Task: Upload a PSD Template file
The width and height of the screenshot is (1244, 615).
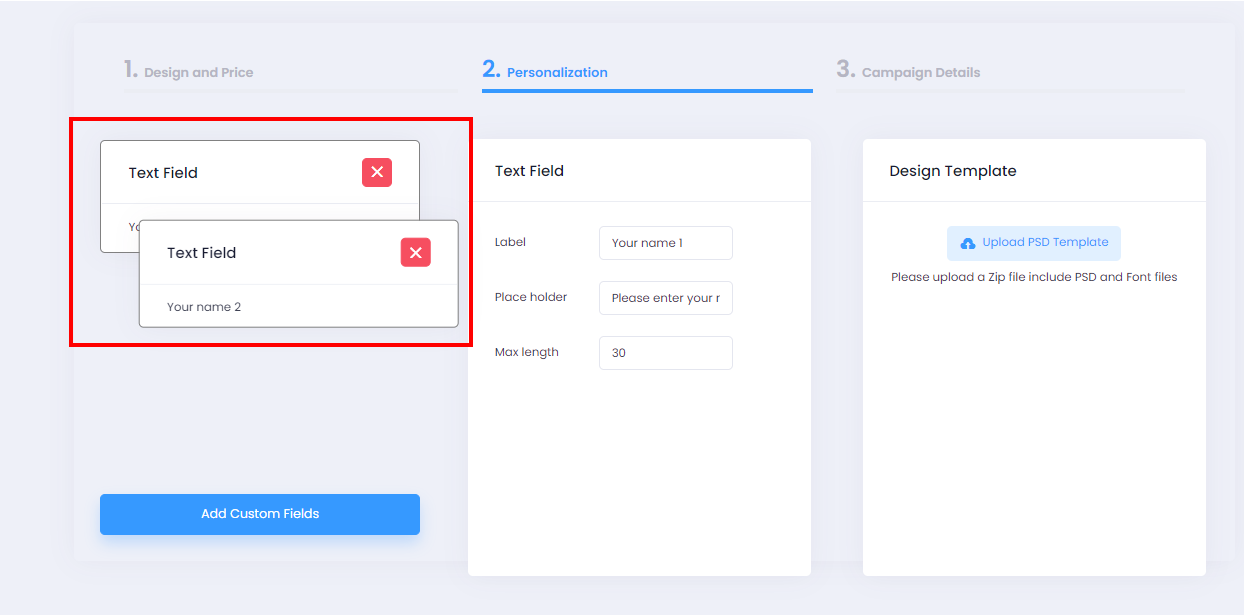Action: click(x=1034, y=243)
